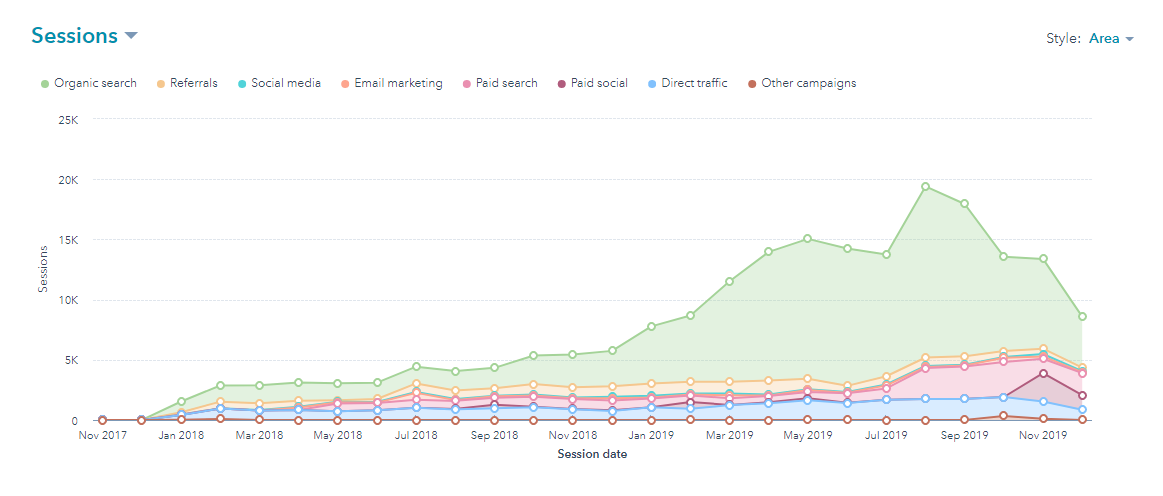Click the Paid social legend item
This screenshot has width=1163, height=496.
click(x=591, y=83)
